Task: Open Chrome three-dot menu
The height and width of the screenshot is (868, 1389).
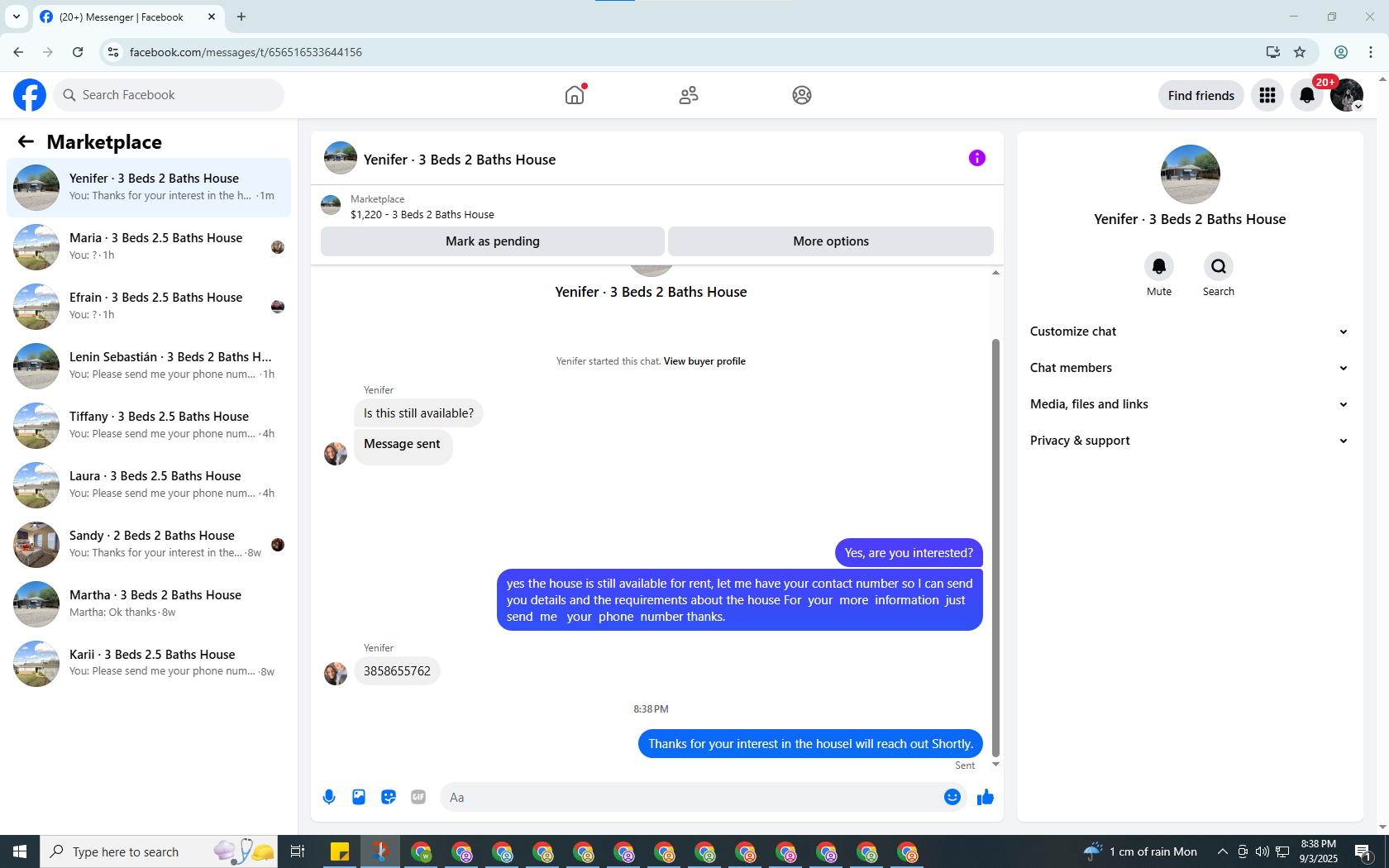Action: coord(1371,52)
